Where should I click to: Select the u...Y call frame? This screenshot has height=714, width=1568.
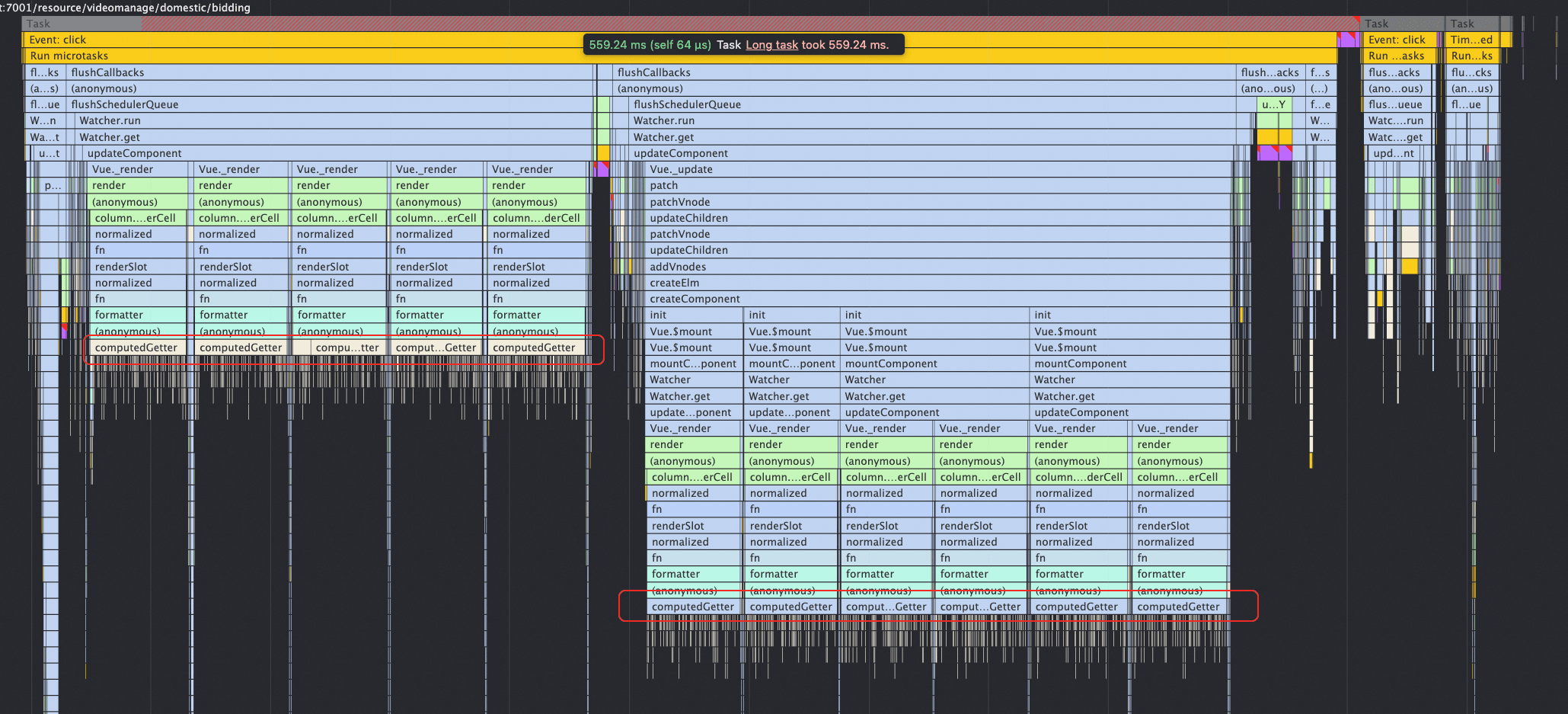pyautogui.click(x=1274, y=104)
